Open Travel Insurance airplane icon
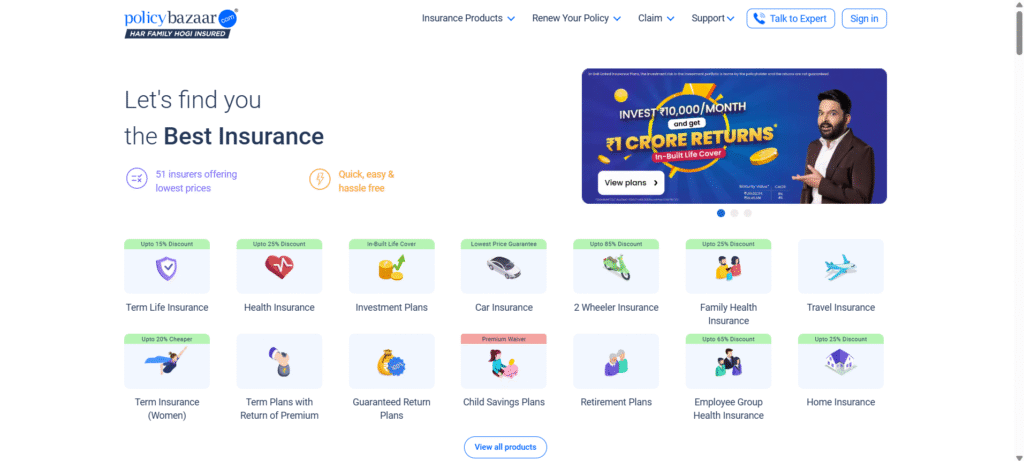The image size is (1024, 461). click(x=840, y=268)
